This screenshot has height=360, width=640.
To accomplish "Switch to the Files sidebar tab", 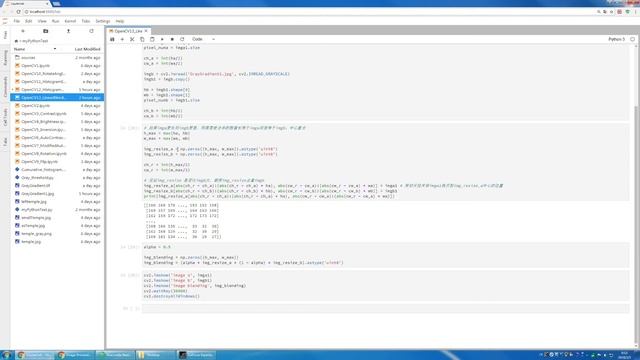I will (x=5, y=35).
